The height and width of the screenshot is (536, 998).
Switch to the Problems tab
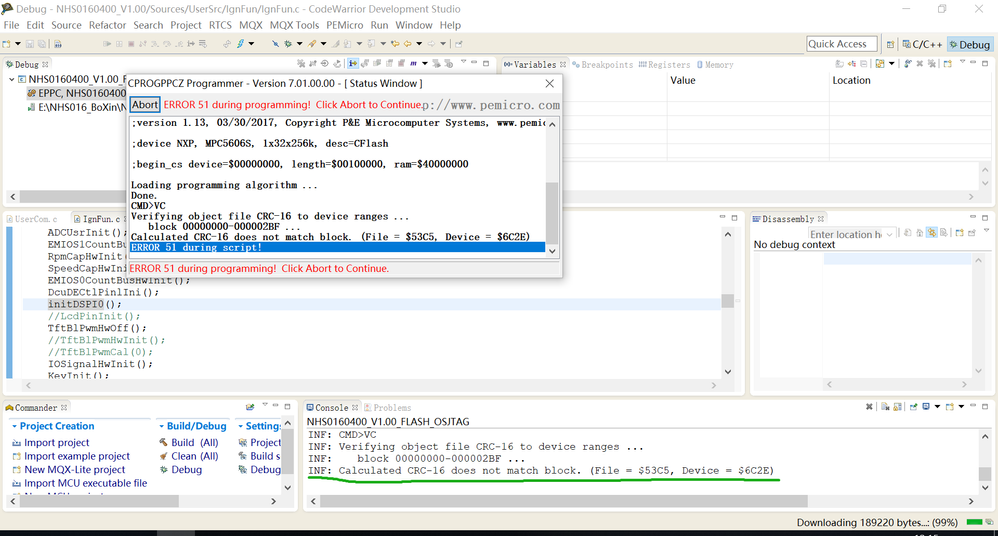click(388, 407)
